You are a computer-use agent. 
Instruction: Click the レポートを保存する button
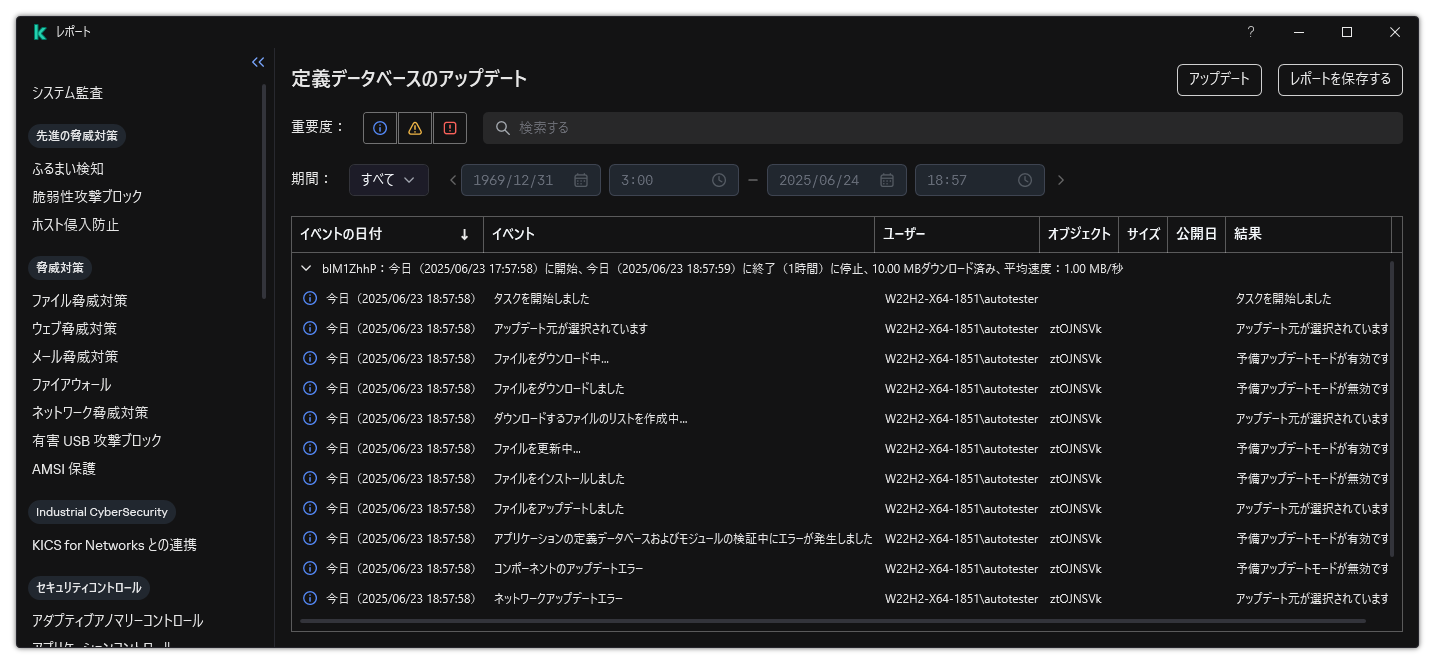1340,80
